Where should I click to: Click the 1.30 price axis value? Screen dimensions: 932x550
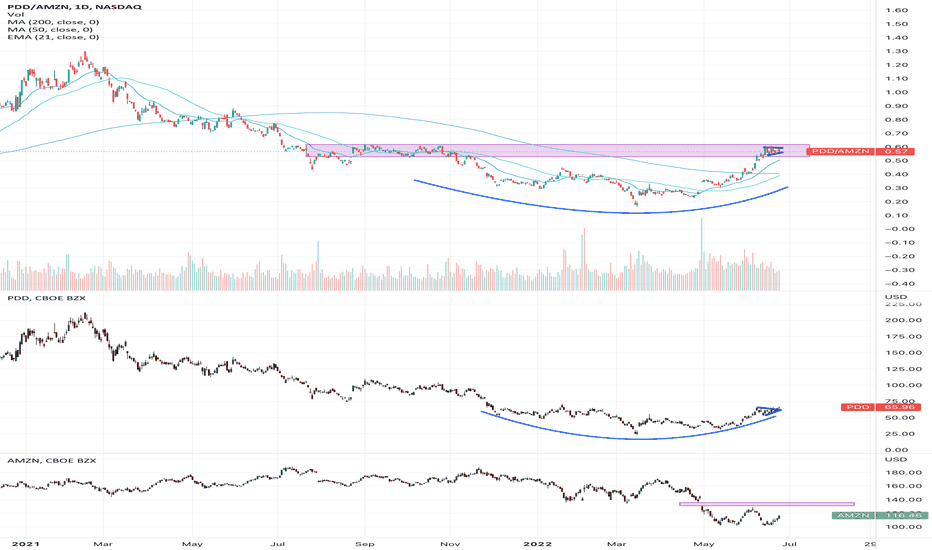tap(896, 51)
